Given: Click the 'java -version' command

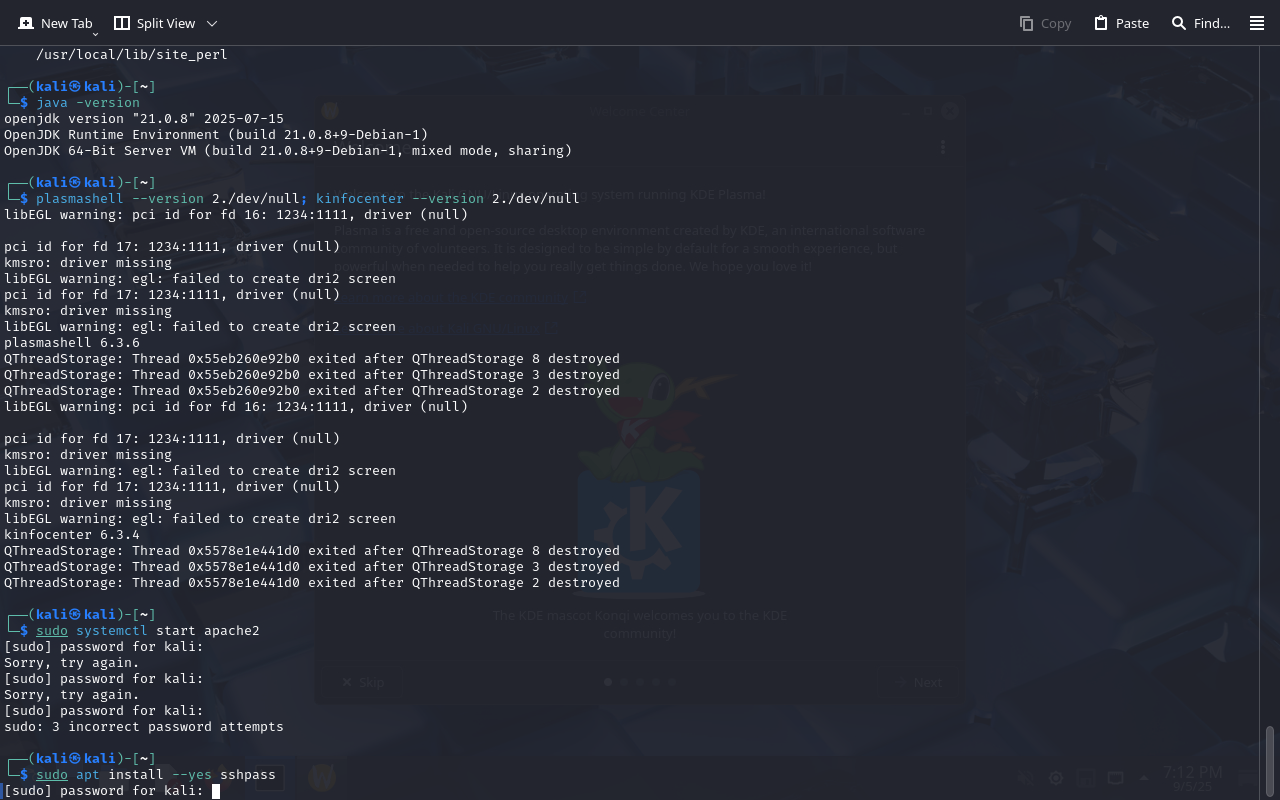Looking at the screenshot, I should (x=88, y=103).
